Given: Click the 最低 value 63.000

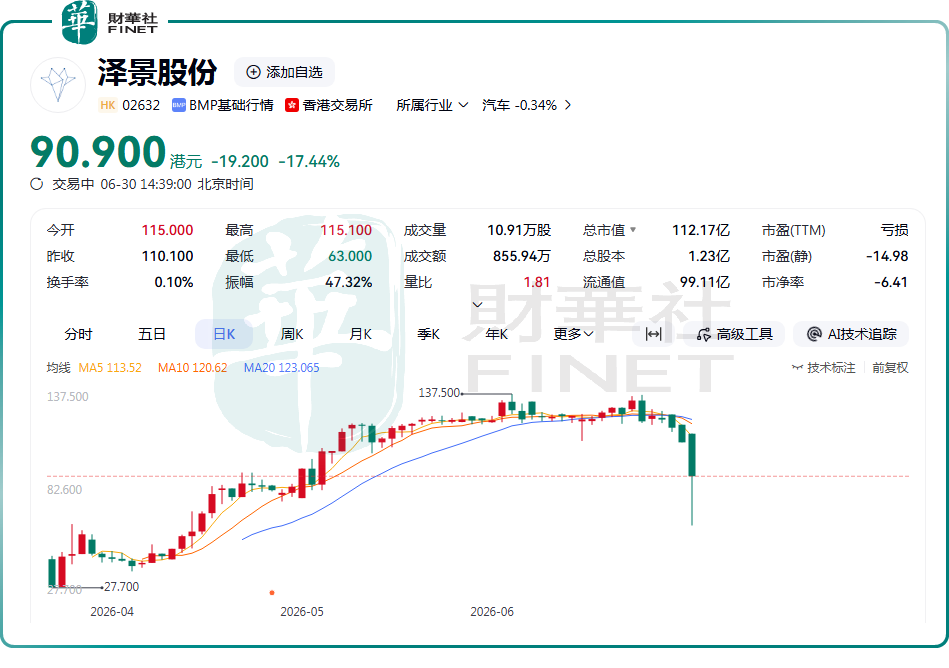Looking at the screenshot, I should tap(350, 256).
